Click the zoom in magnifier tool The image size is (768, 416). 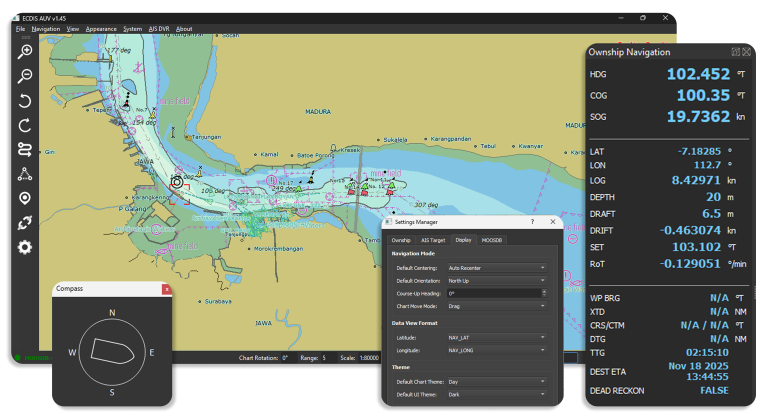pyautogui.click(x=25, y=52)
